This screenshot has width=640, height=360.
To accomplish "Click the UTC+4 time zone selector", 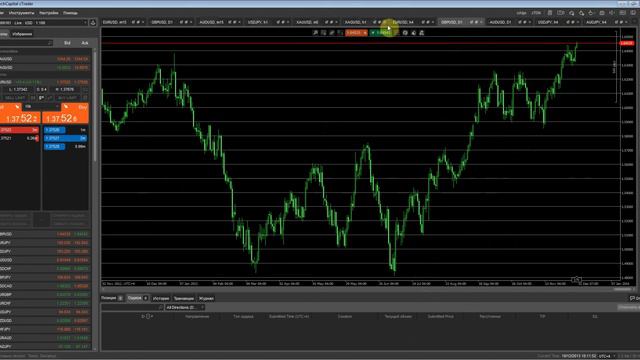I will tap(606, 356).
